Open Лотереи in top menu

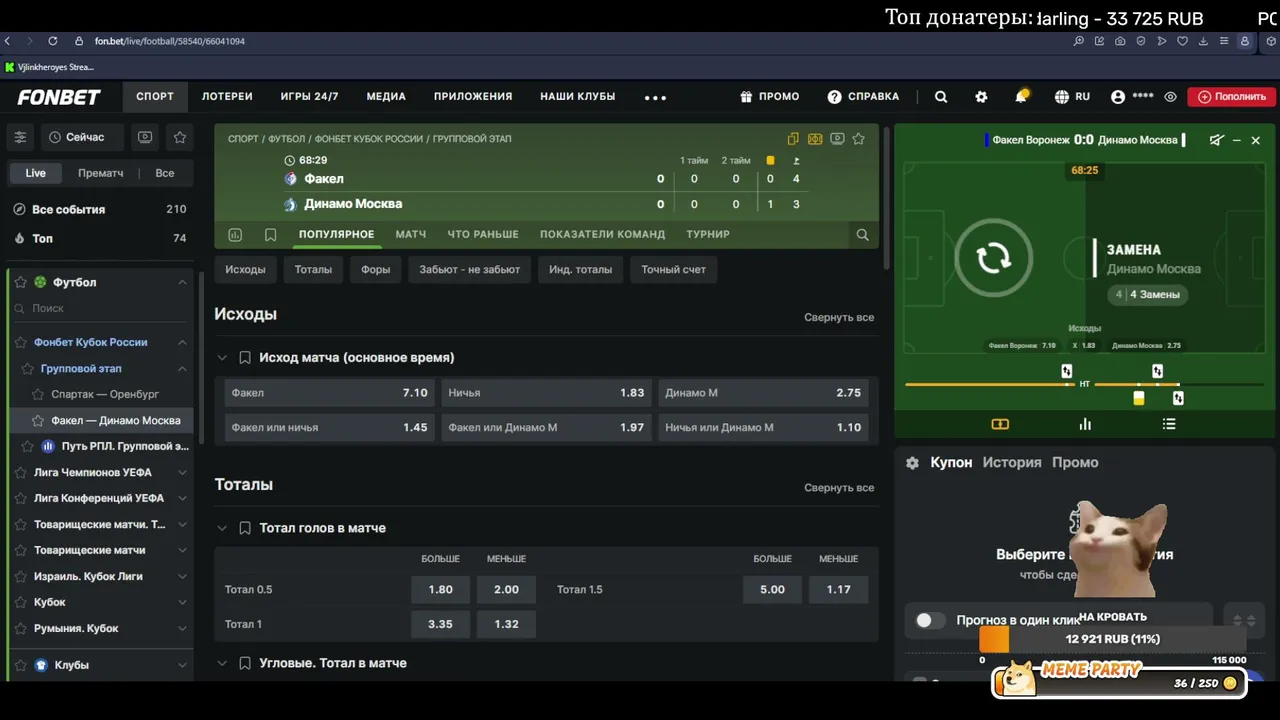(227, 97)
